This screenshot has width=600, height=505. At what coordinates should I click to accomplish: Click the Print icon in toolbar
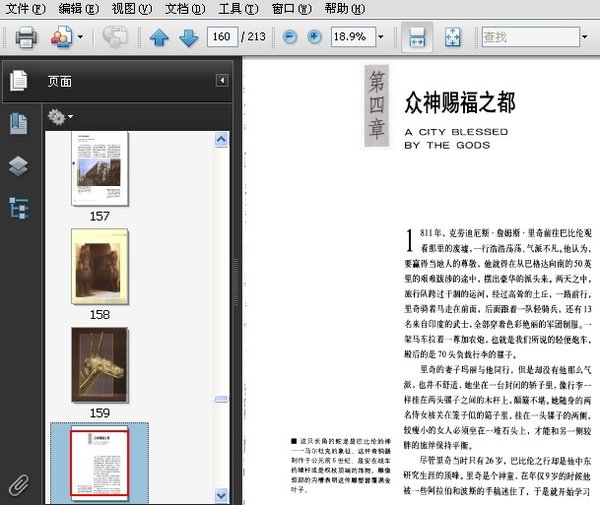26,38
